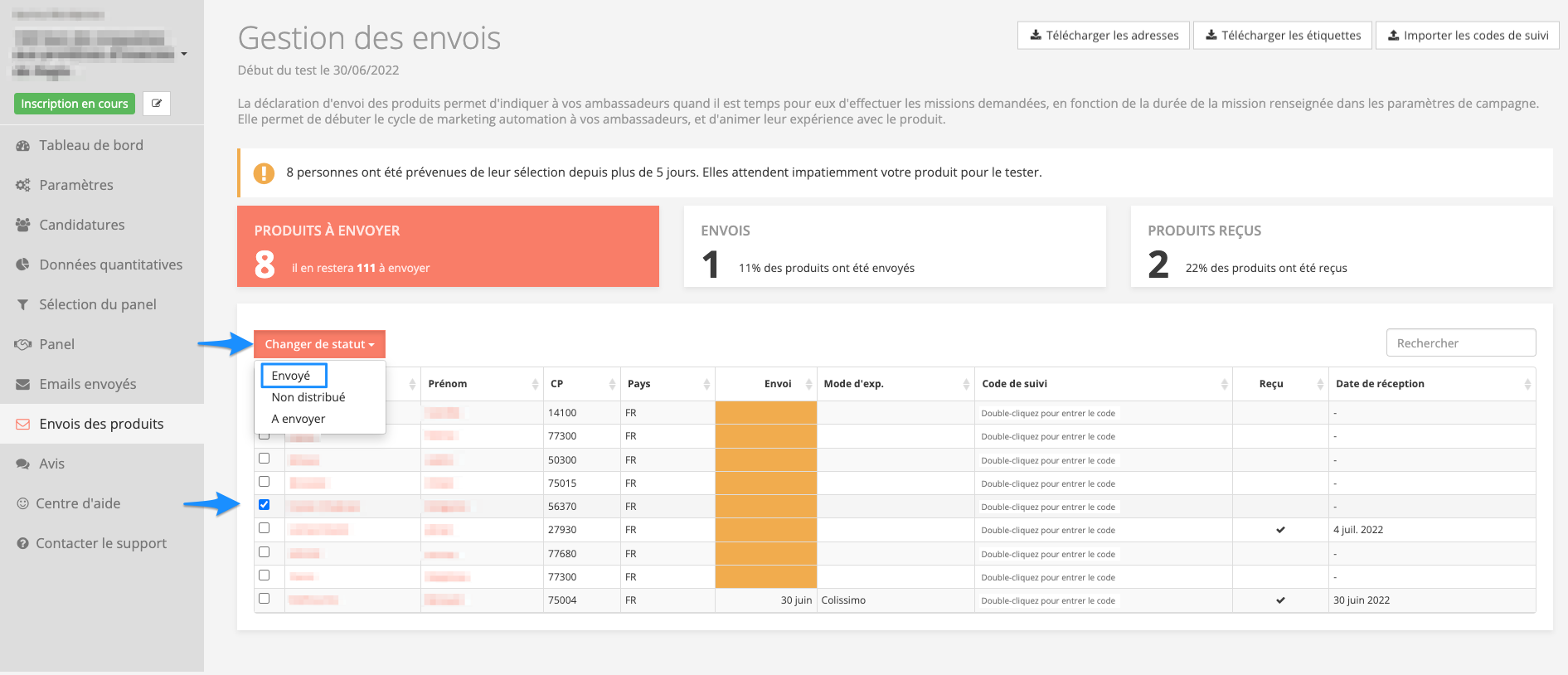Click Importer les codes de suivi button
The height and width of the screenshot is (675, 1568).
[x=1467, y=36]
